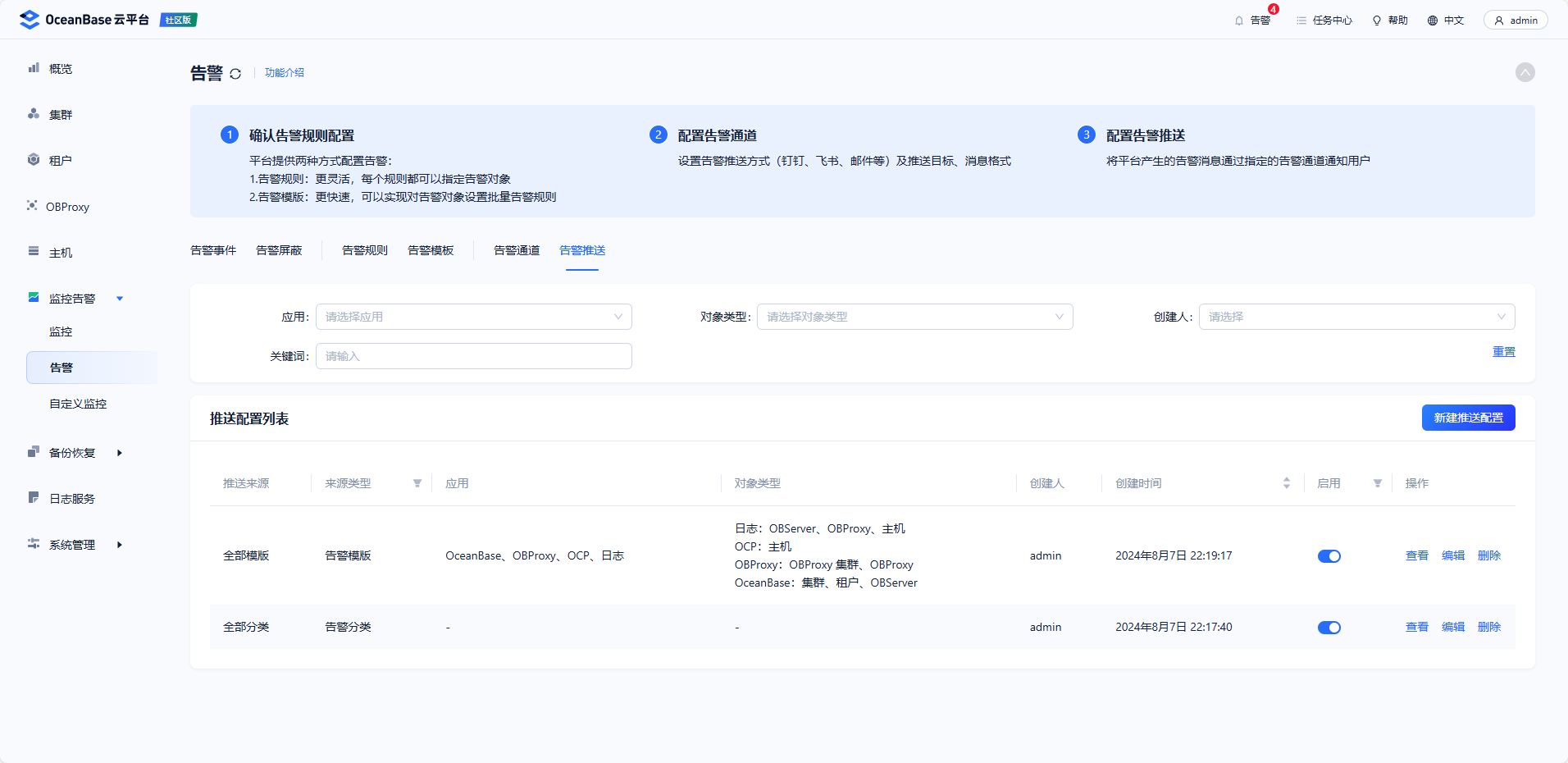This screenshot has width=1568, height=763.
Task: Click the 备份恢复 backup sidebar icon
Action: [x=34, y=452]
